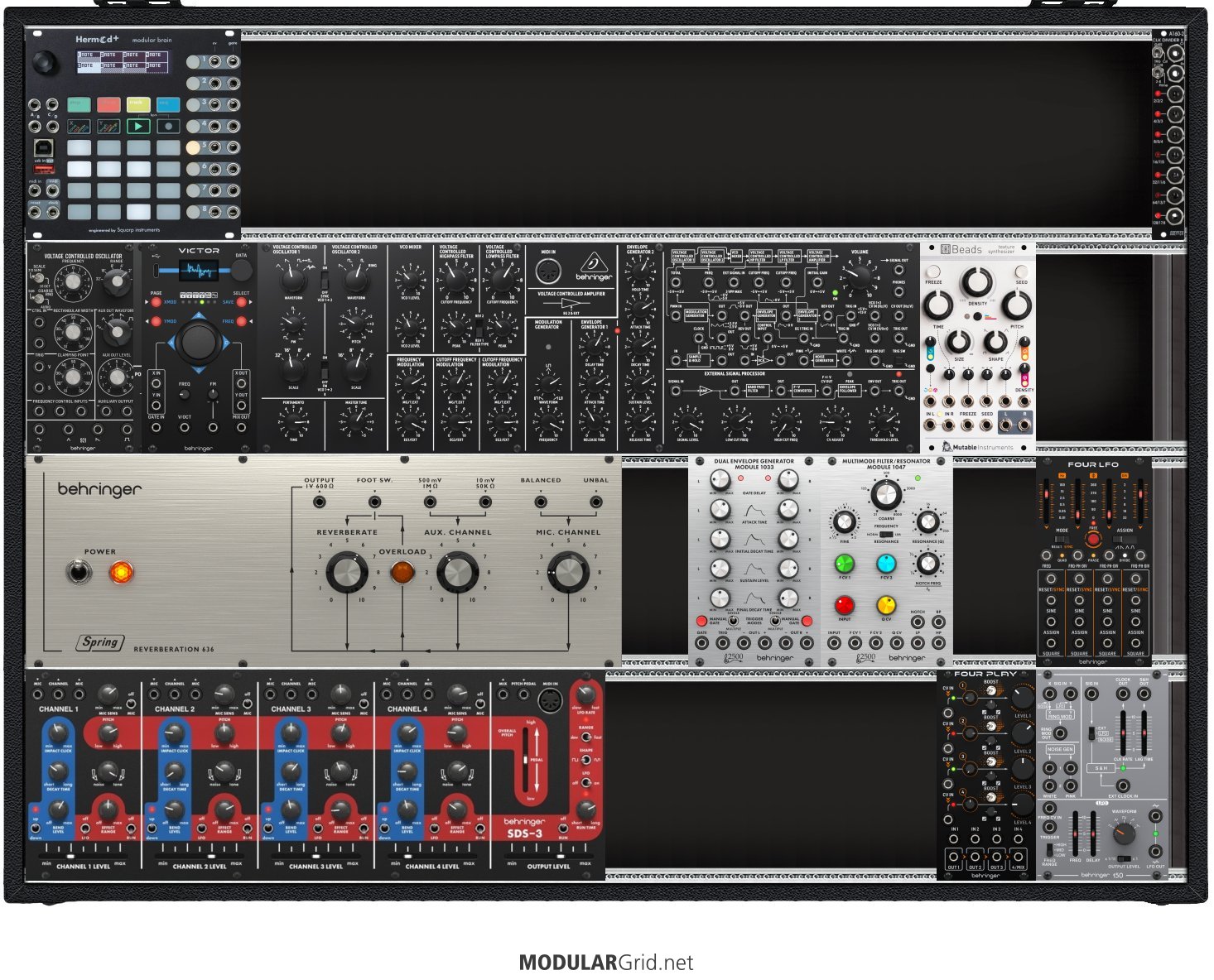Viewport: 1214px width, 980px height.
Task: Click the cyan F CV 2 knob
Action: (x=885, y=564)
